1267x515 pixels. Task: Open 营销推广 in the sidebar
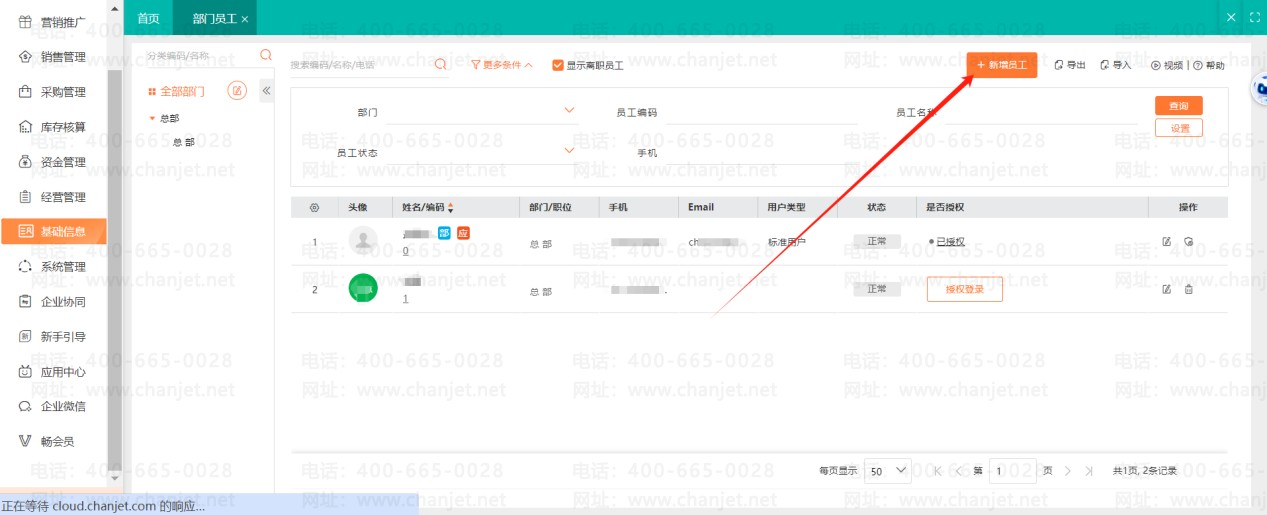54,22
